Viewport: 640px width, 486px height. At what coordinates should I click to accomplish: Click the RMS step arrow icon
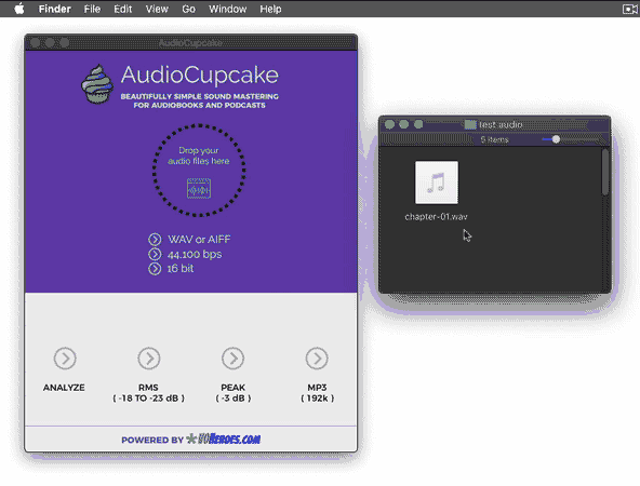(x=149, y=358)
